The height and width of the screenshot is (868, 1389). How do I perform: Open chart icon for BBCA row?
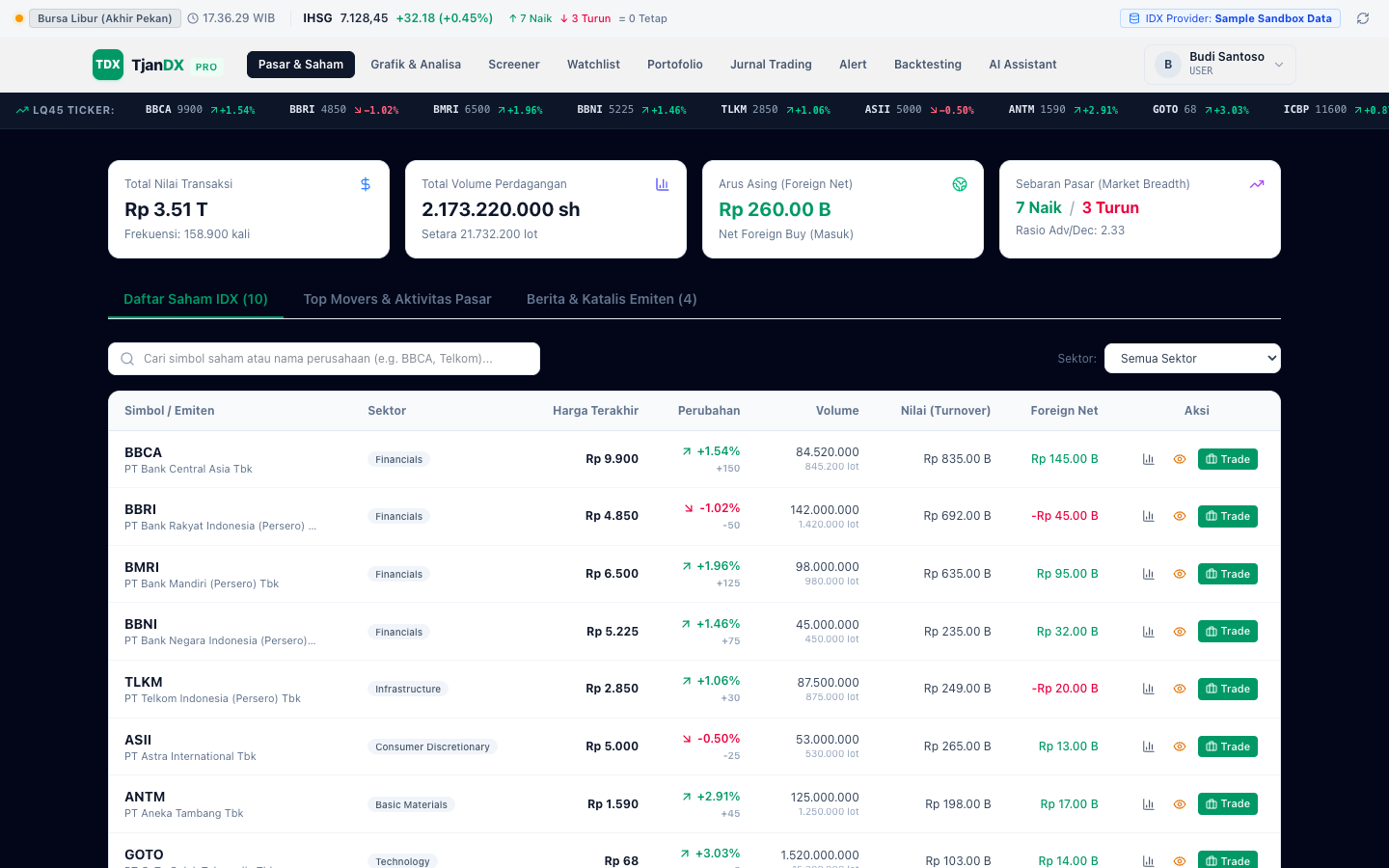(x=1148, y=459)
